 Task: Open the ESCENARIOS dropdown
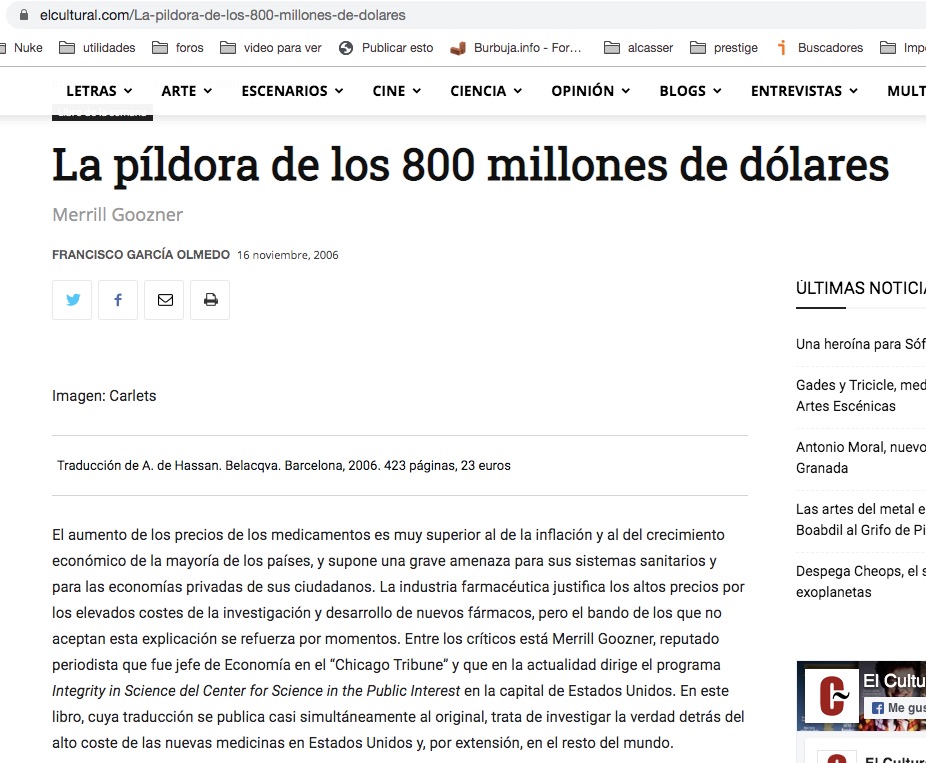tap(292, 91)
